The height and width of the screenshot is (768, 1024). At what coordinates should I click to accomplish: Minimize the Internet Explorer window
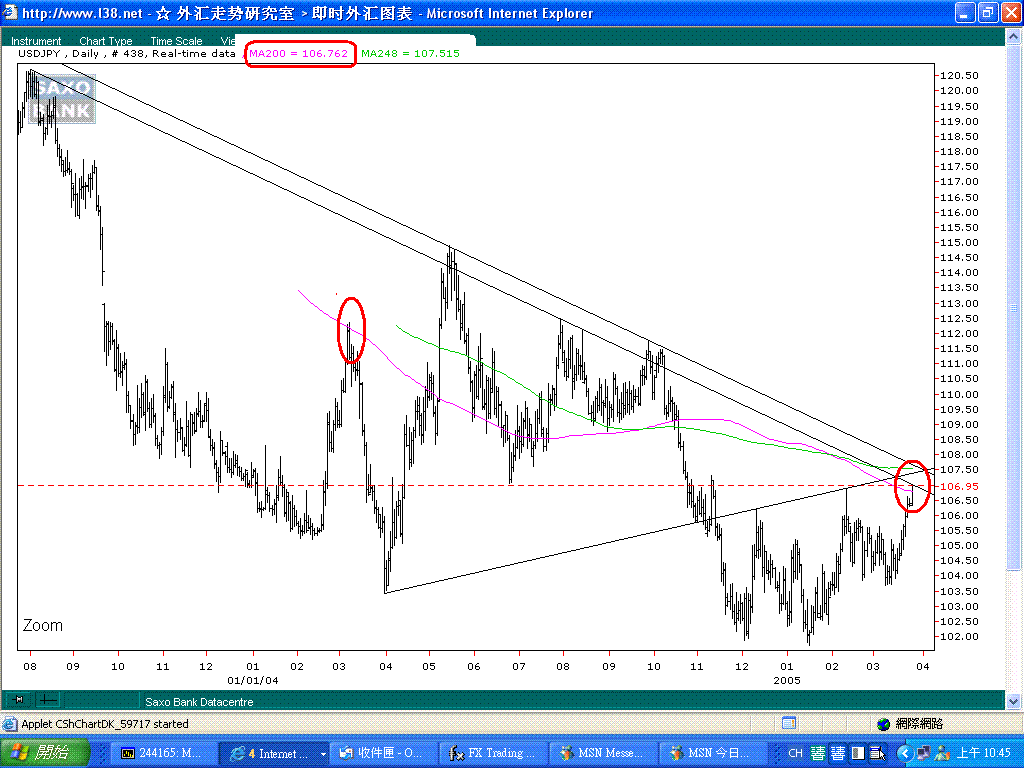point(964,12)
